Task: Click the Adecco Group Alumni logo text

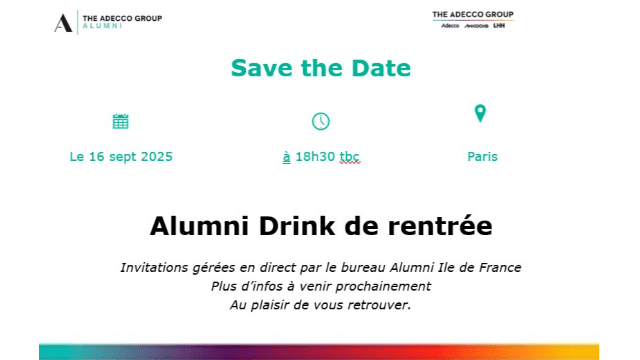Action: coord(122,22)
